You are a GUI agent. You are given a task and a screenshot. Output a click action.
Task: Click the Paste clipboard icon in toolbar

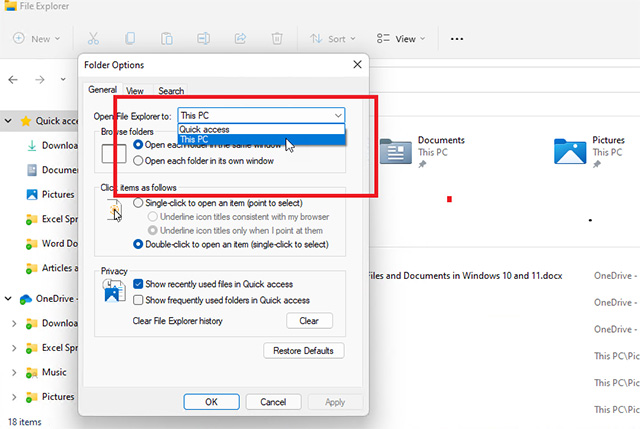(166, 39)
